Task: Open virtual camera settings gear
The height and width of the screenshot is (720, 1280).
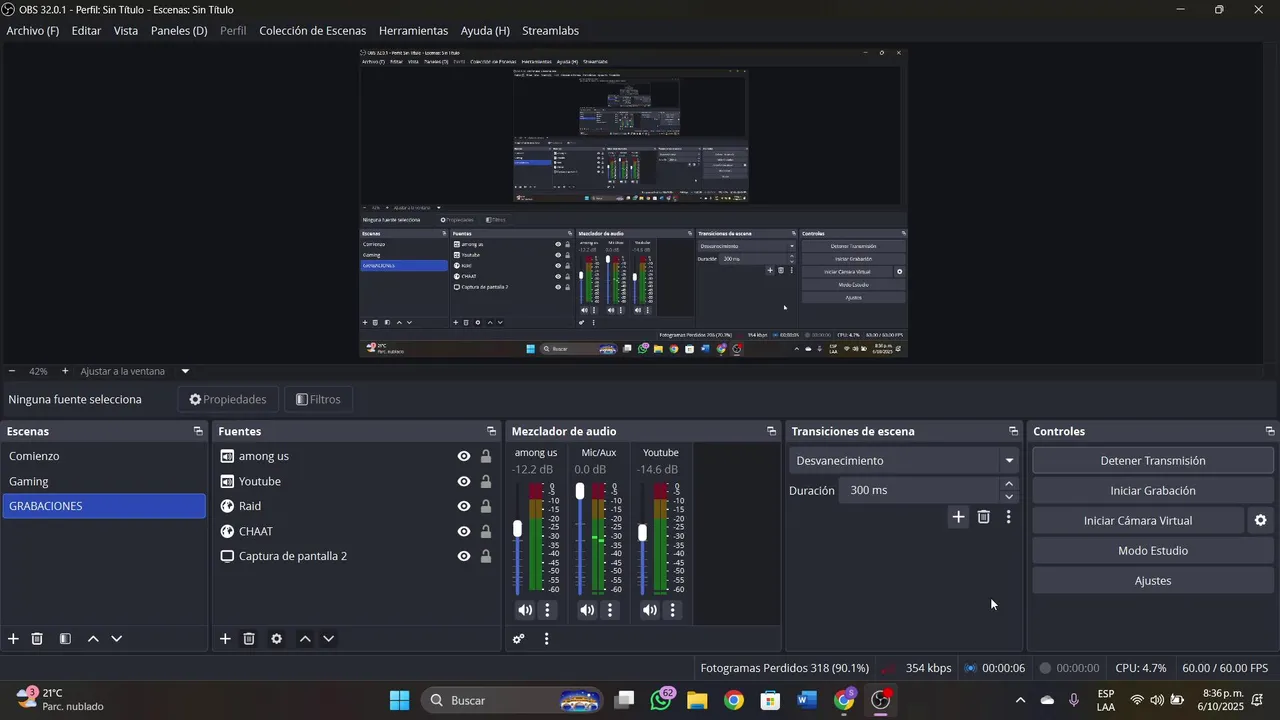Action: click(x=1260, y=520)
